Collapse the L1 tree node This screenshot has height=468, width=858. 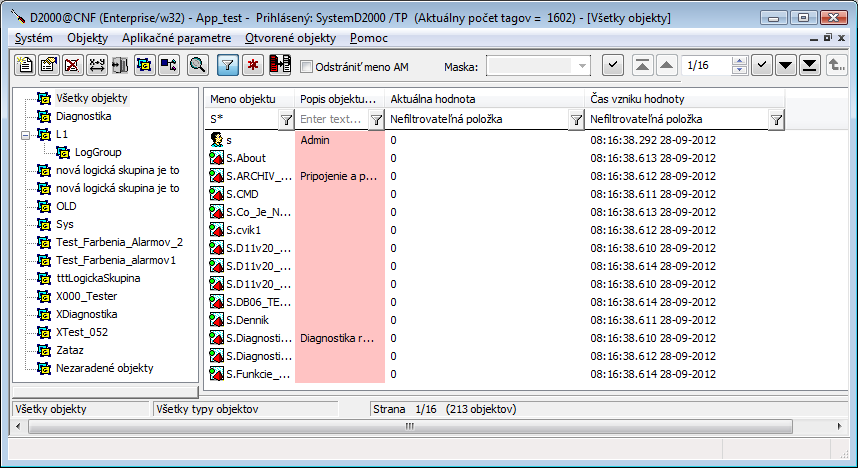tap(25, 134)
